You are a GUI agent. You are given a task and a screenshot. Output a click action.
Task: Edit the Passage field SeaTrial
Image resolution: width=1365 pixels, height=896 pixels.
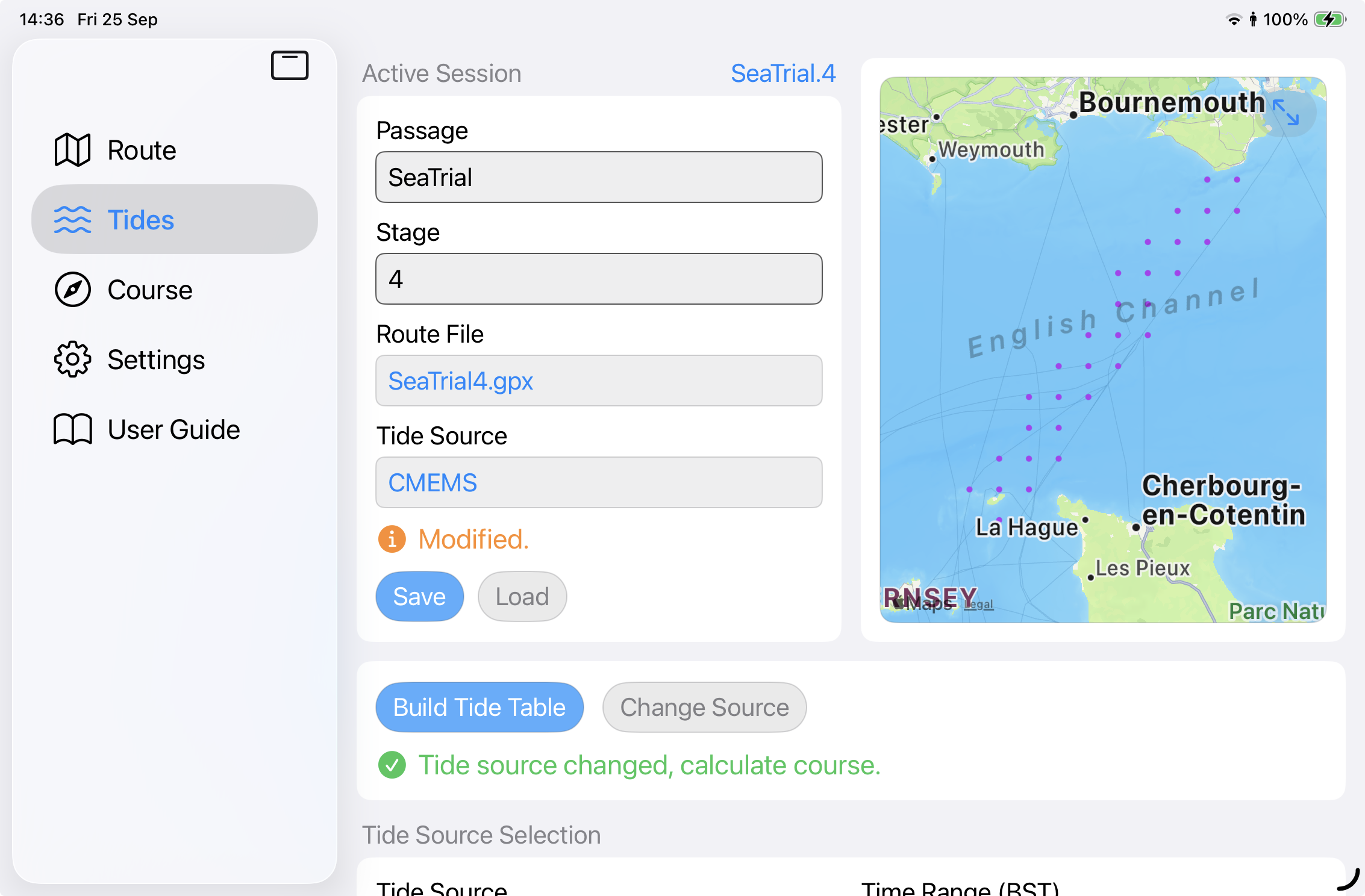pyautogui.click(x=599, y=177)
